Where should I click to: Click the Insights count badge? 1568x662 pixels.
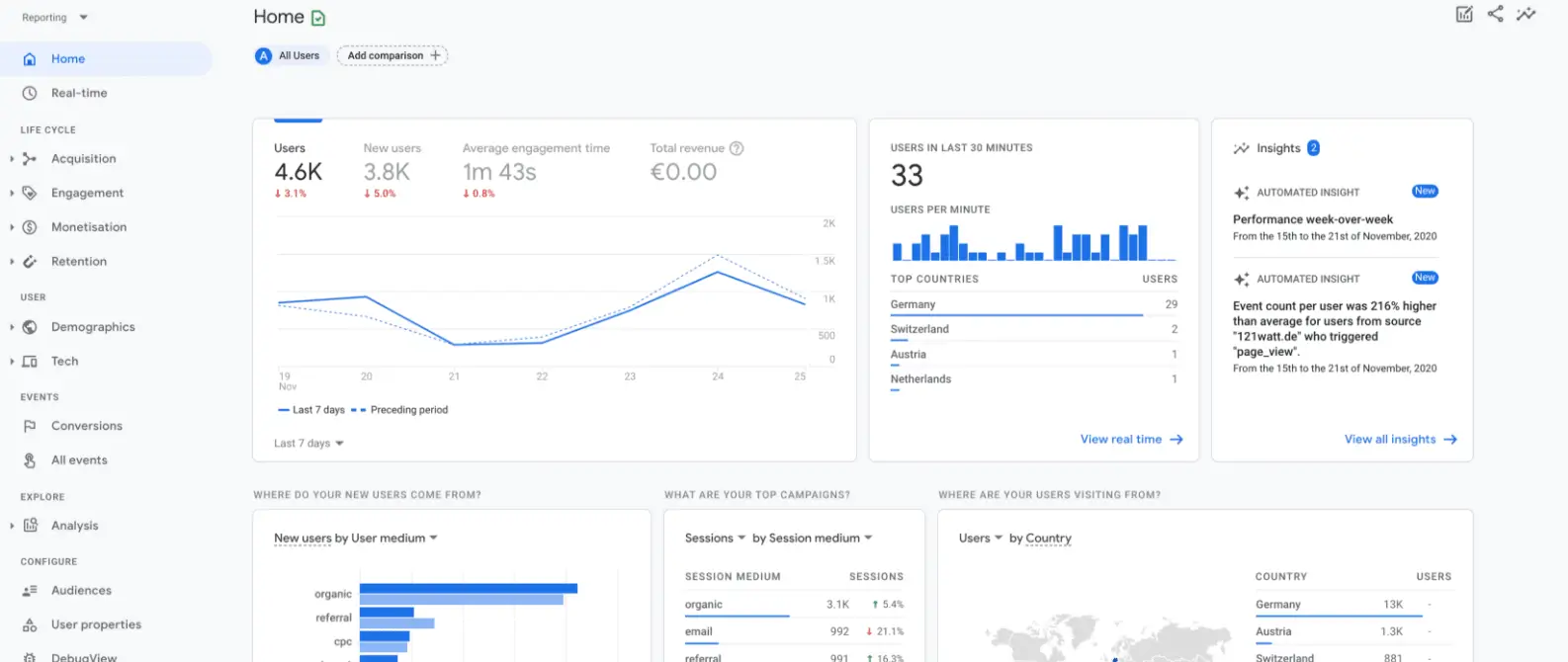1313,148
